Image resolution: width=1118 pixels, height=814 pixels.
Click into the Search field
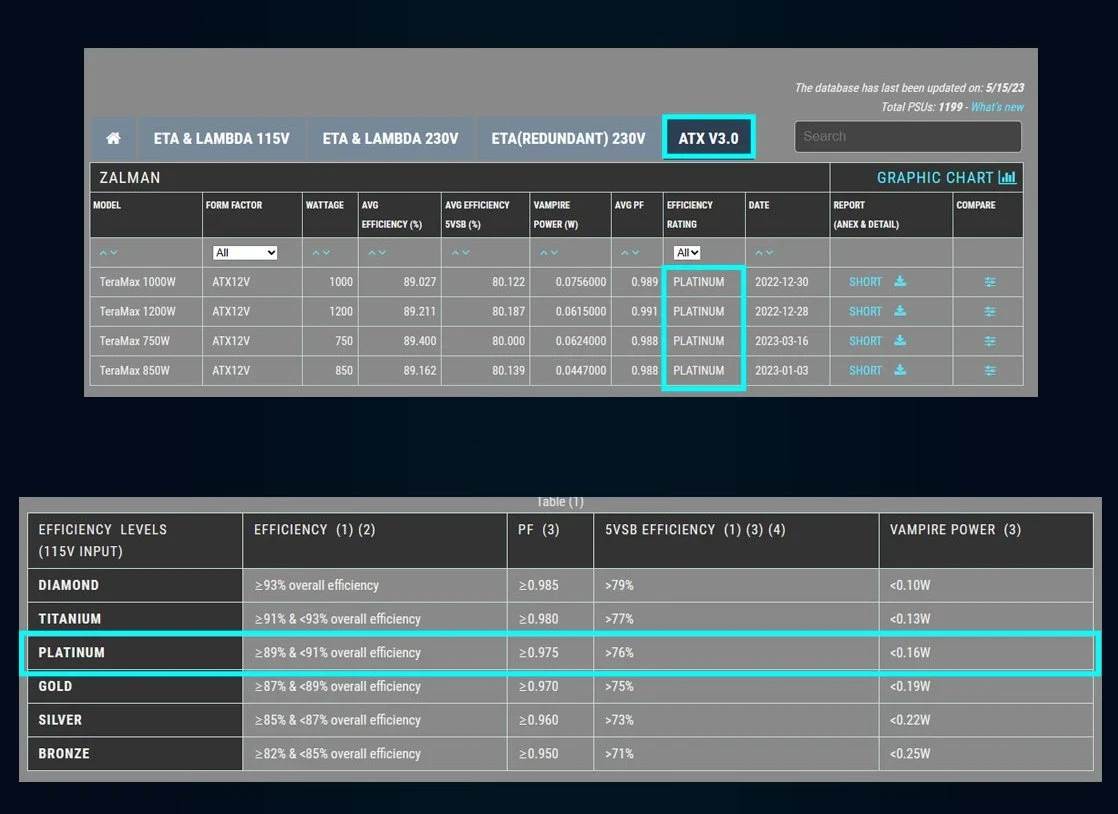coord(907,136)
